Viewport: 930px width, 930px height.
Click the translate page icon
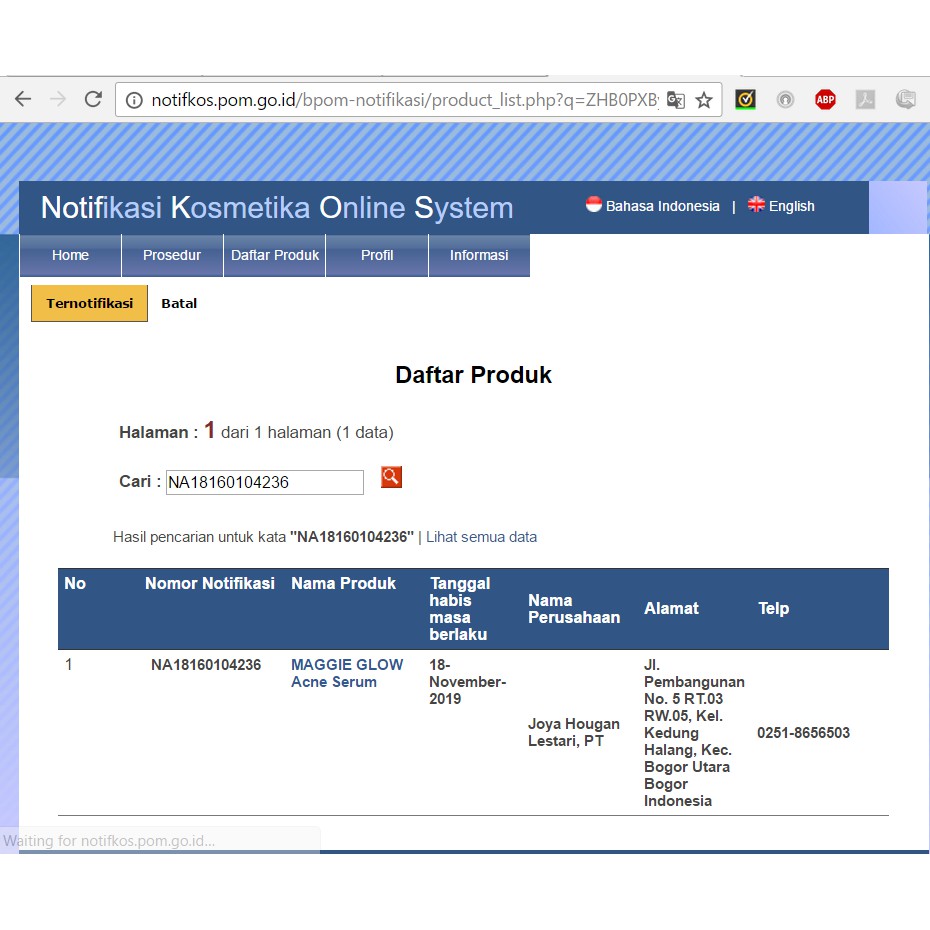click(x=676, y=100)
